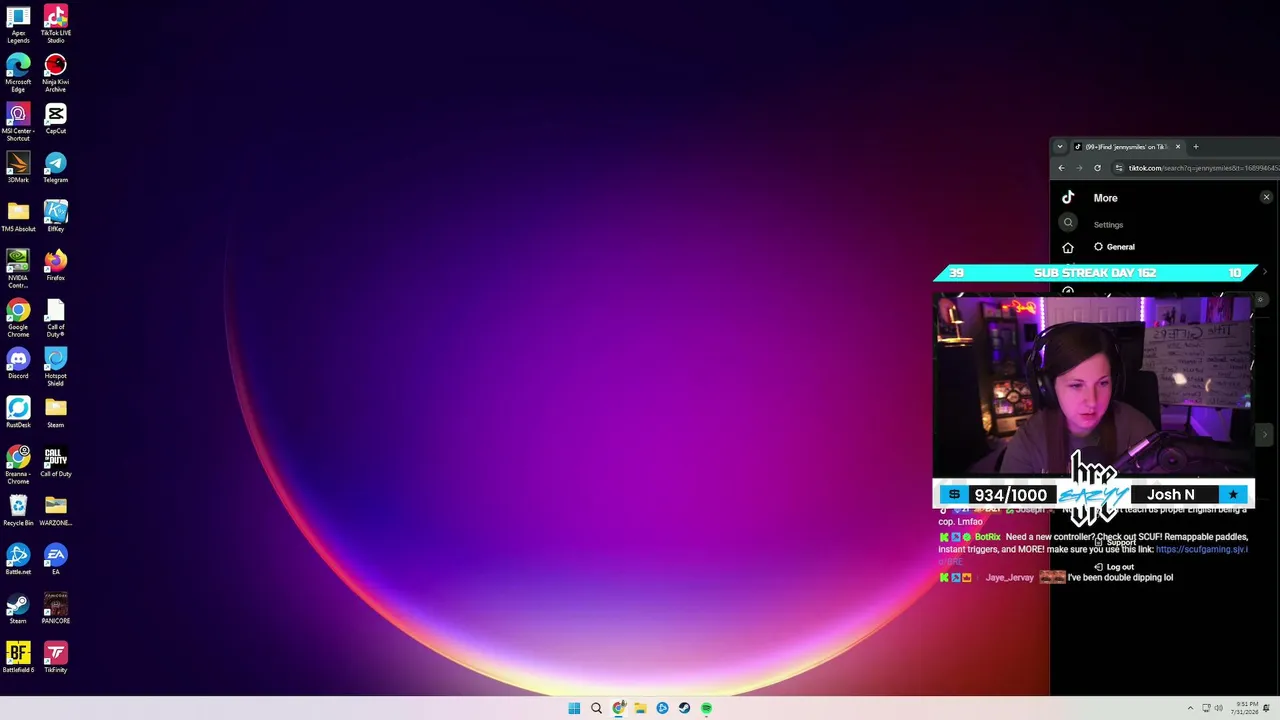Reload the TikTok page
Viewport: 1280px width, 720px height.
click(x=1097, y=168)
